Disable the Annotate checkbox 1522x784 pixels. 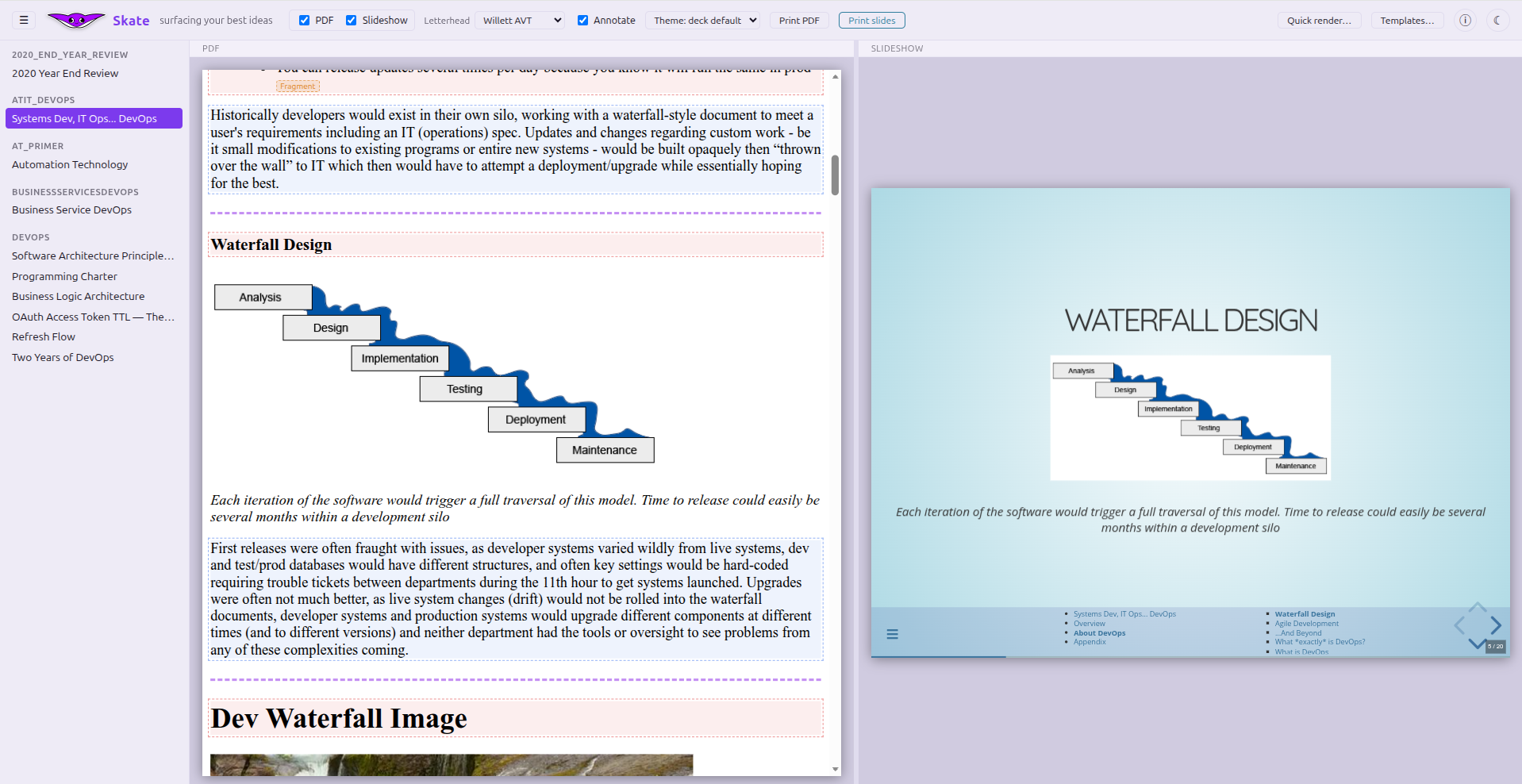pos(582,21)
